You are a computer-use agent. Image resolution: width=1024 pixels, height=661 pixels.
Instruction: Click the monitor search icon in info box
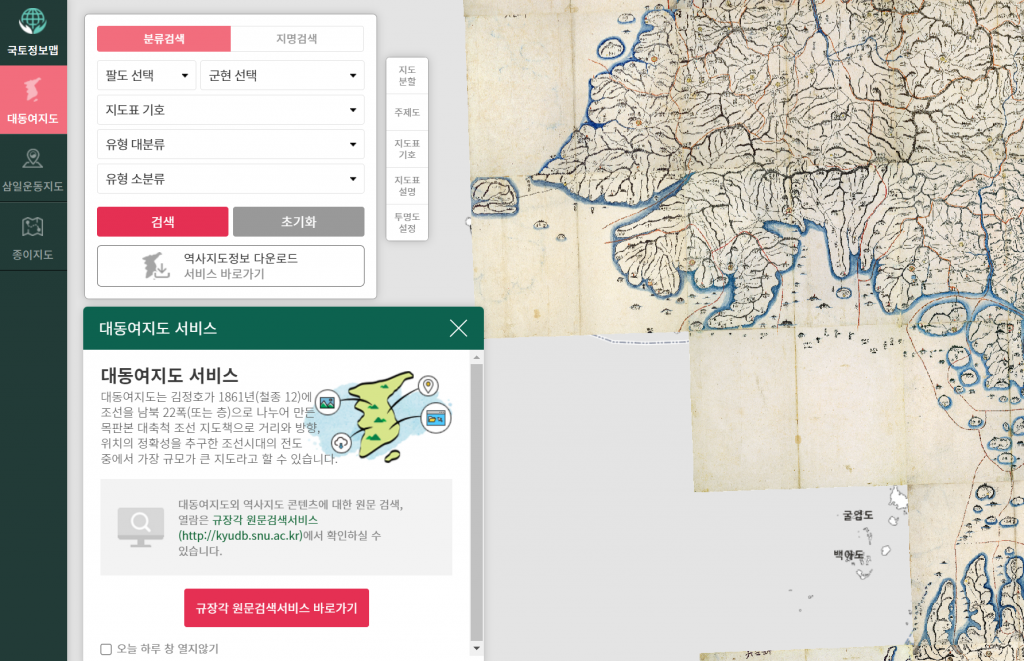(x=140, y=526)
